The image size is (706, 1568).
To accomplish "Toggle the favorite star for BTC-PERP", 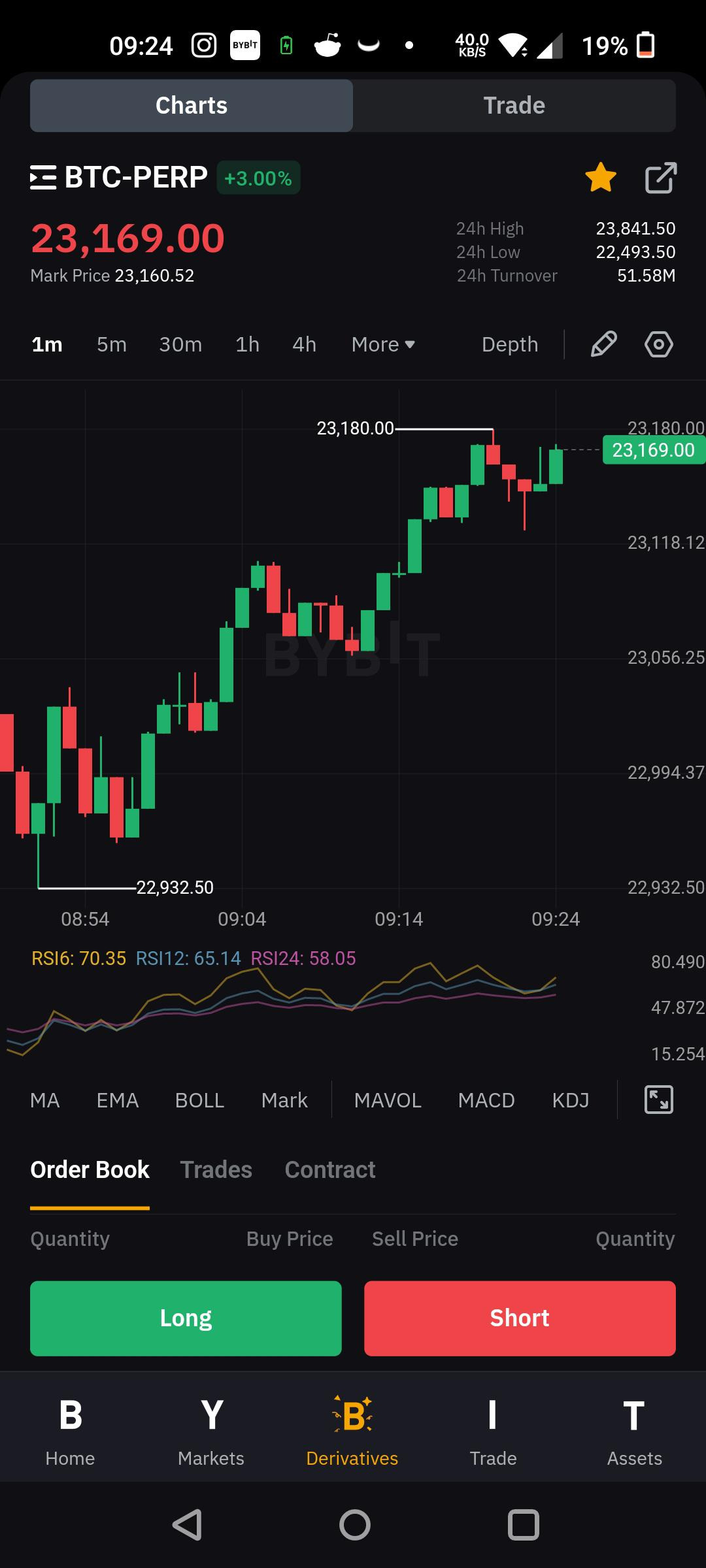I will [x=600, y=178].
